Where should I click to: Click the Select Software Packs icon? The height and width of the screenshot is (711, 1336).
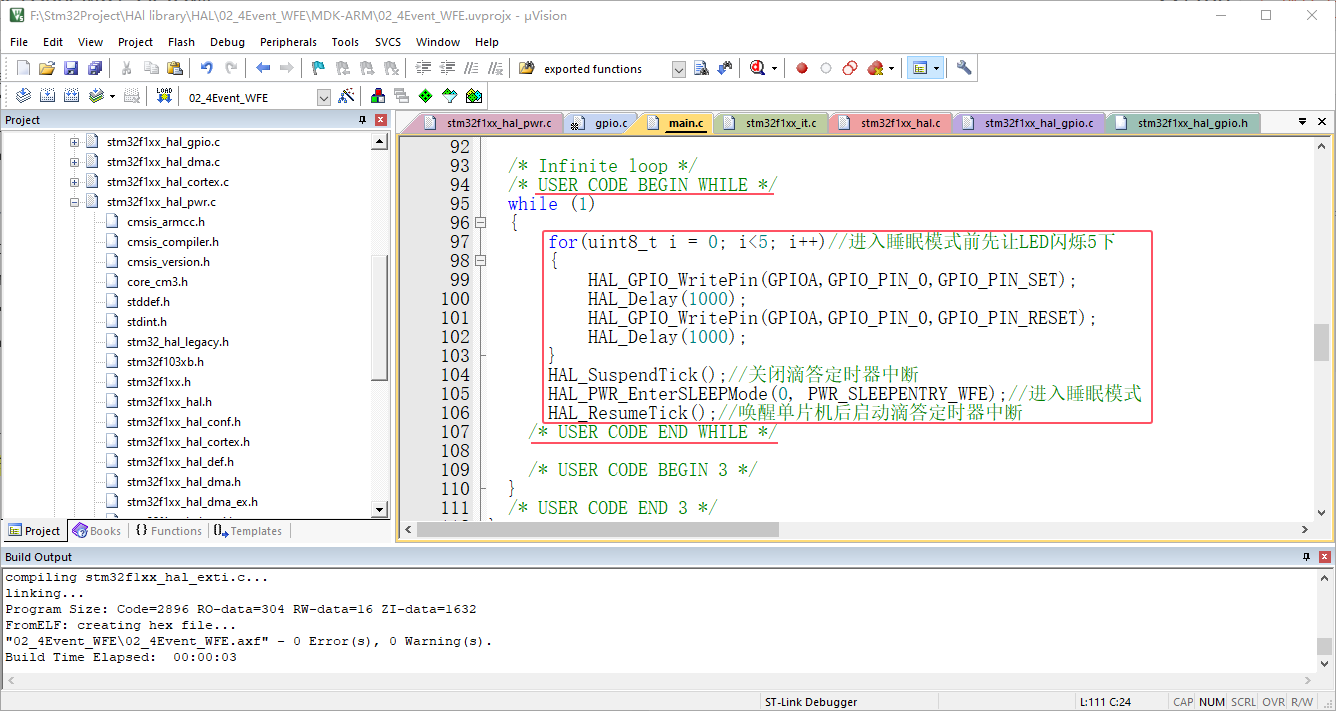click(x=450, y=96)
